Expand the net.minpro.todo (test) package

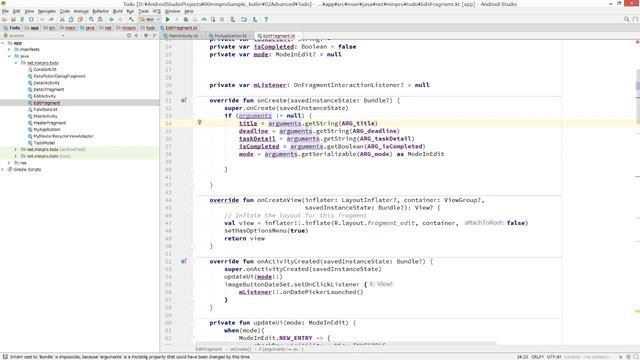pos(16,156)
